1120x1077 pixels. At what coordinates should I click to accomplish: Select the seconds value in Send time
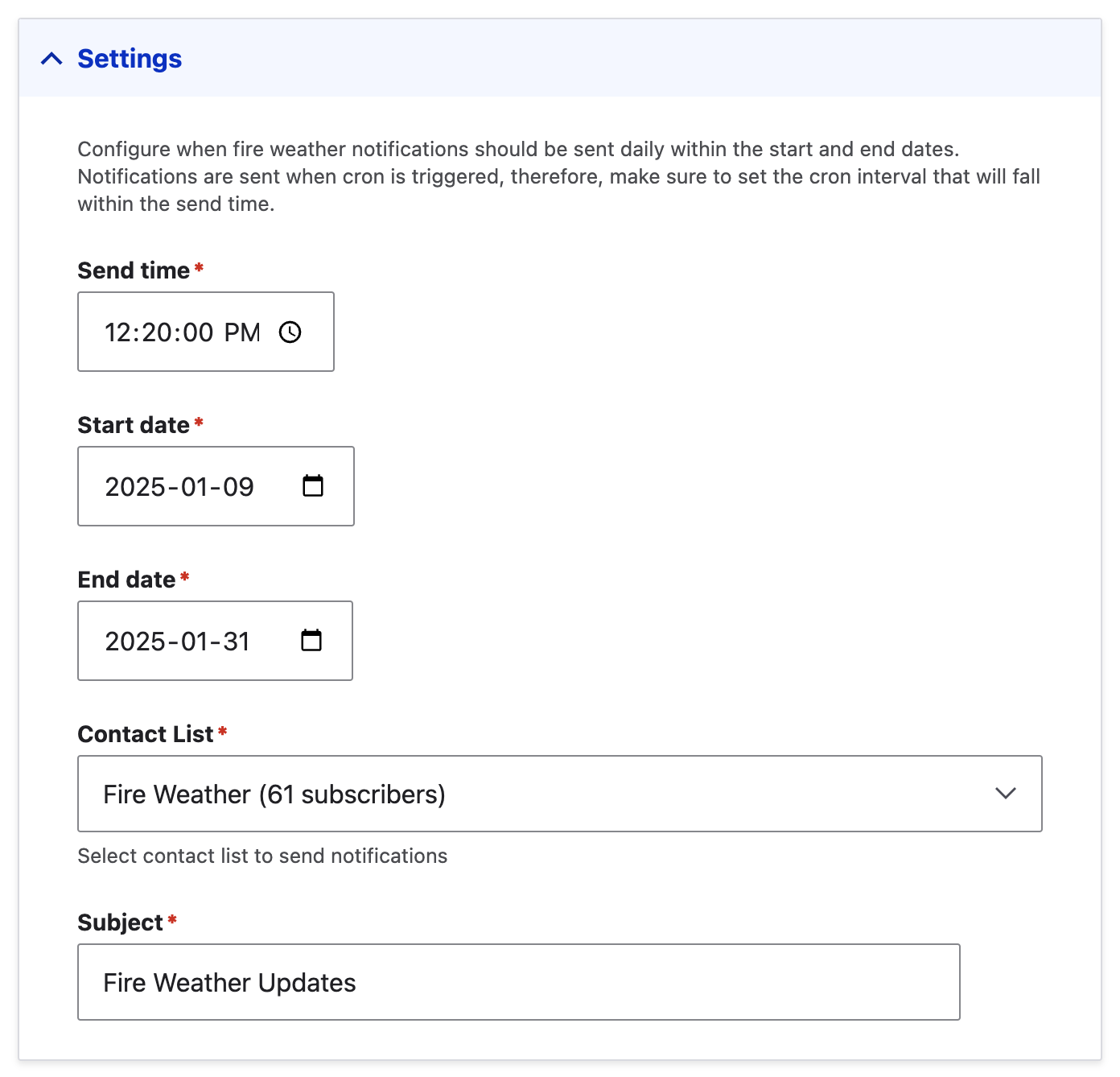click(x=196, y=332)
